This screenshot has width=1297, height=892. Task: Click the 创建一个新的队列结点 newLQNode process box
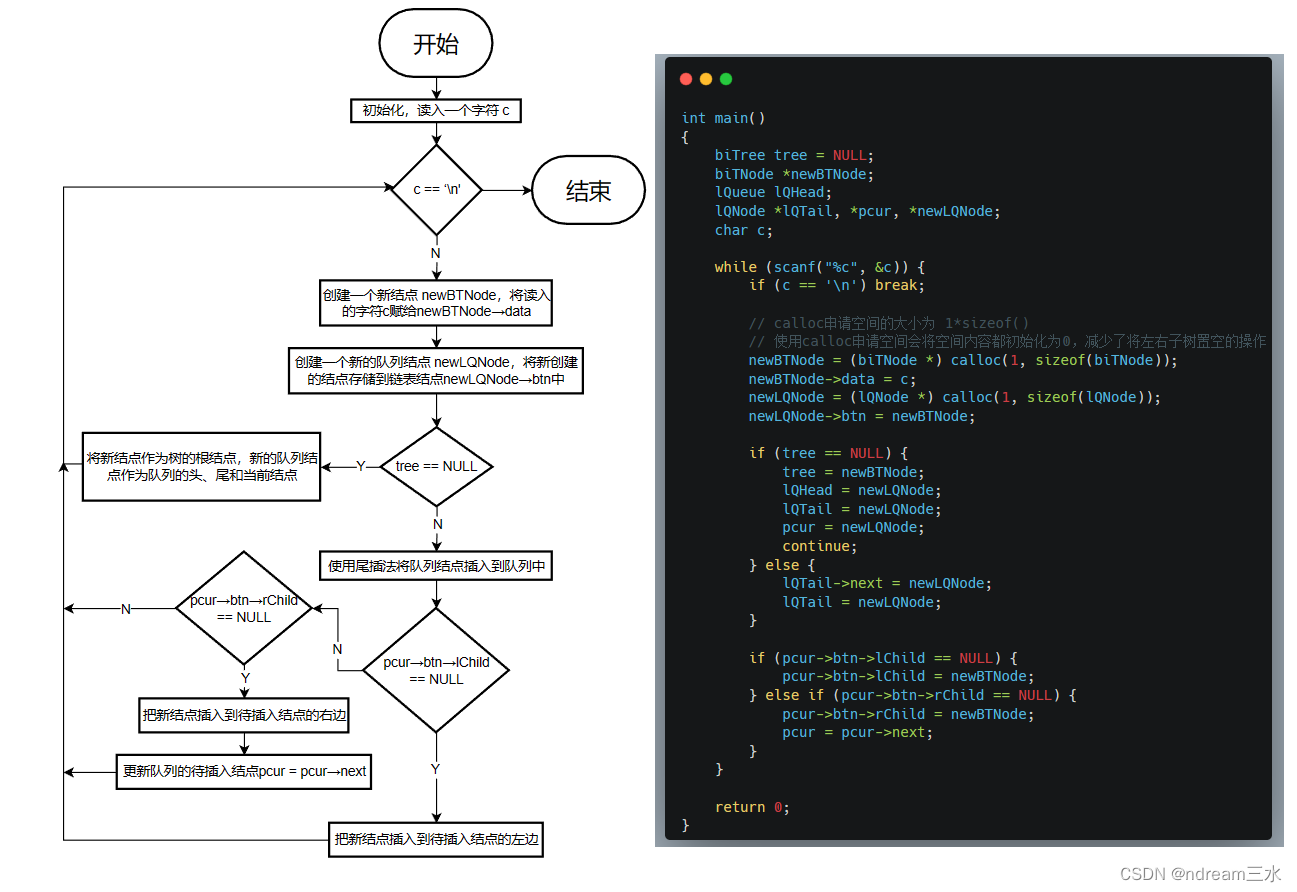tap(436, 371)
